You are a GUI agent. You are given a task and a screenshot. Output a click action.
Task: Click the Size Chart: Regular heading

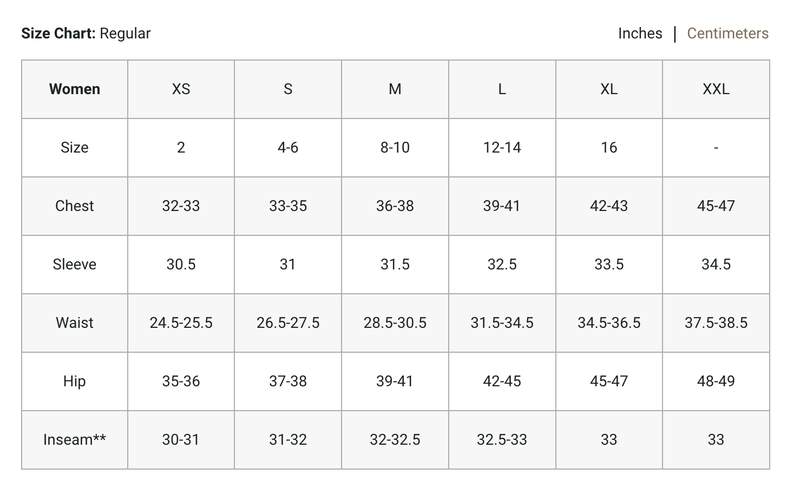[x=86, y=34]
